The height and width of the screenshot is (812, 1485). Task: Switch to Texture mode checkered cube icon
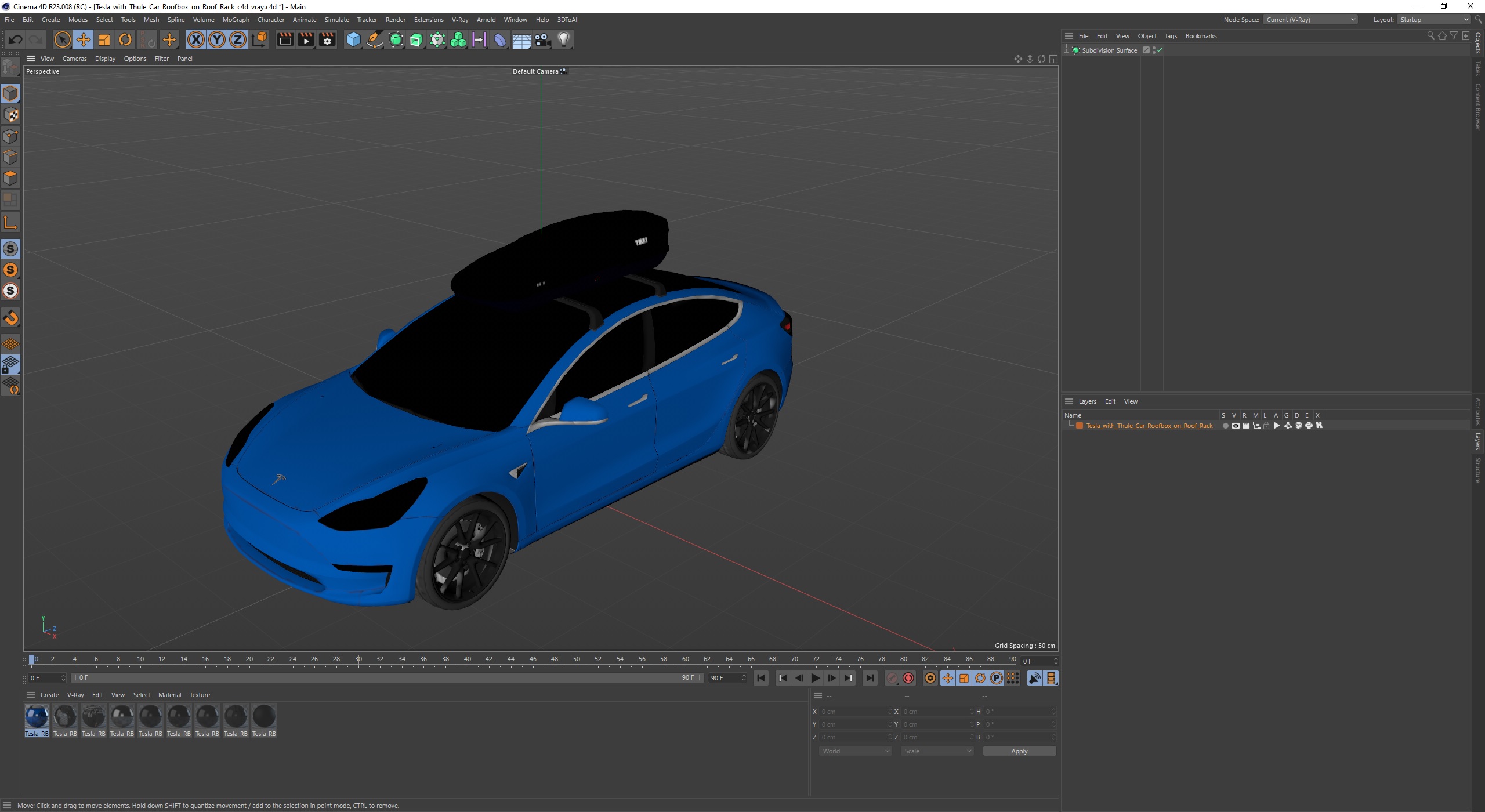10,115
